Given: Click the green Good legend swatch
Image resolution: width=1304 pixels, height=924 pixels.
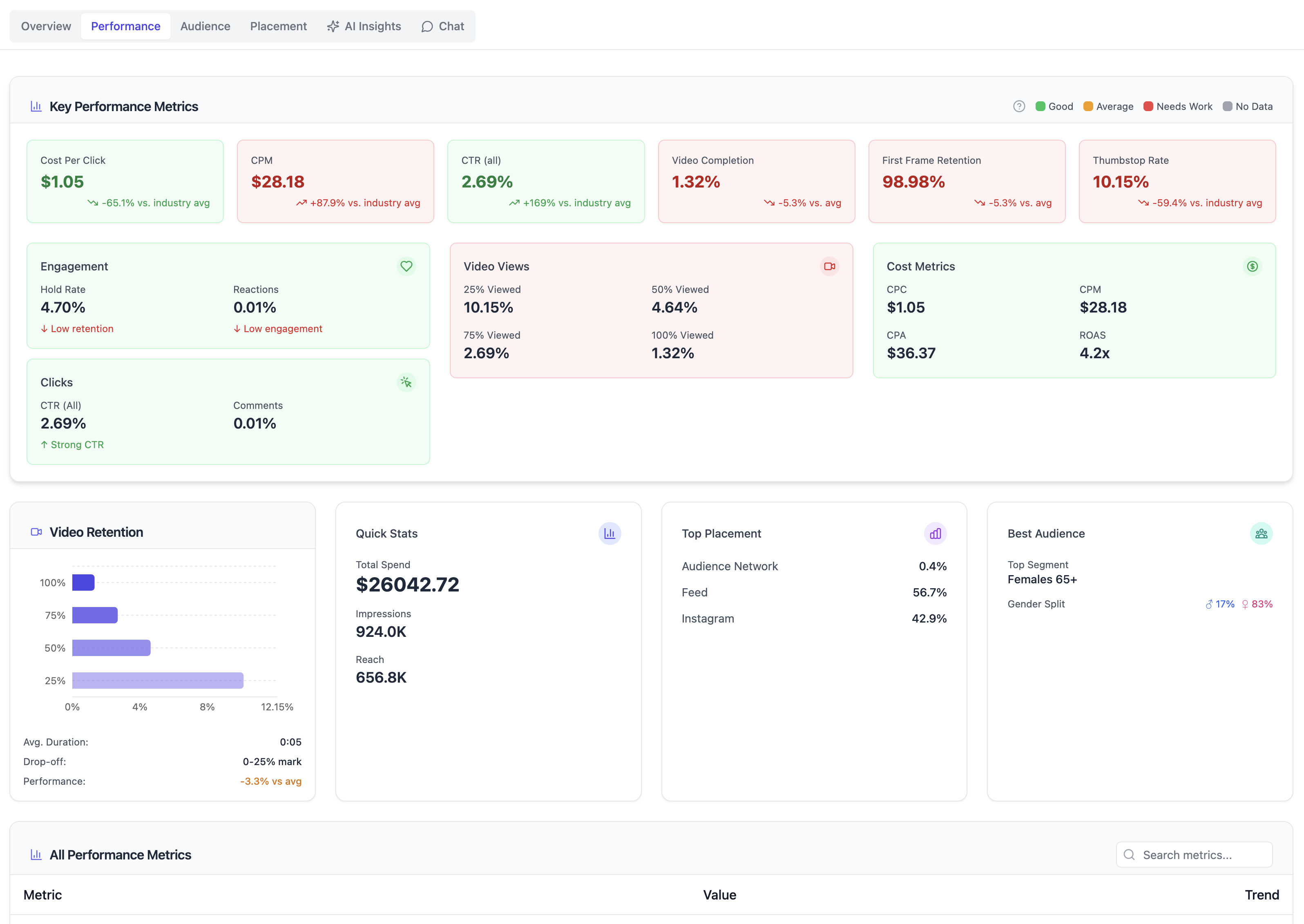Looking at the screenshot, I should [1040, 106].
